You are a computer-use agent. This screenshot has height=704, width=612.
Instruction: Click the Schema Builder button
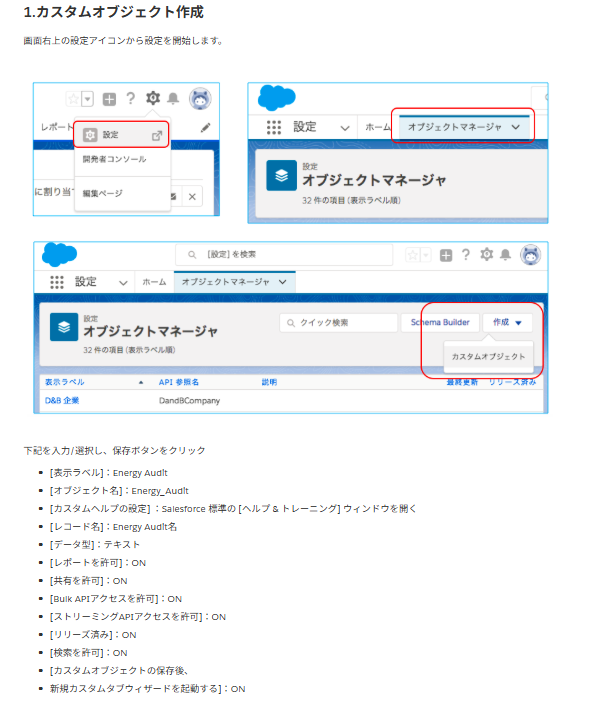pos(440,322)
